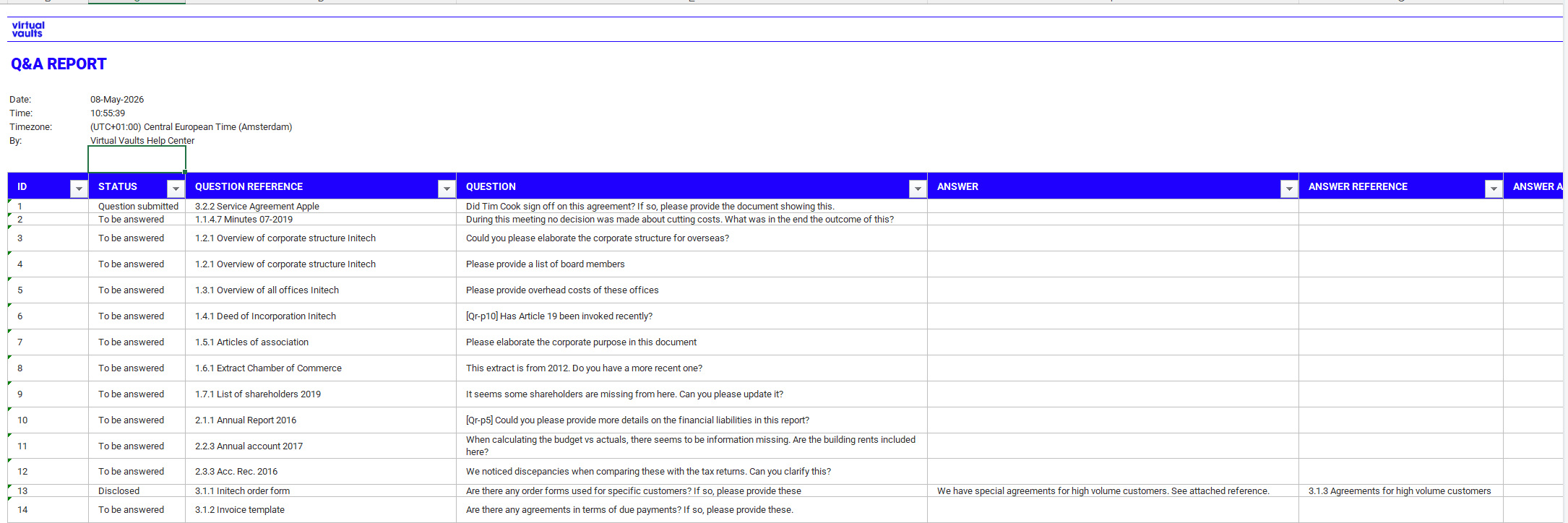This screenshot has width=1568, height=523.
Task: Select '3.1.1 Initech order form' cell
Action: [x=321, y=490]
